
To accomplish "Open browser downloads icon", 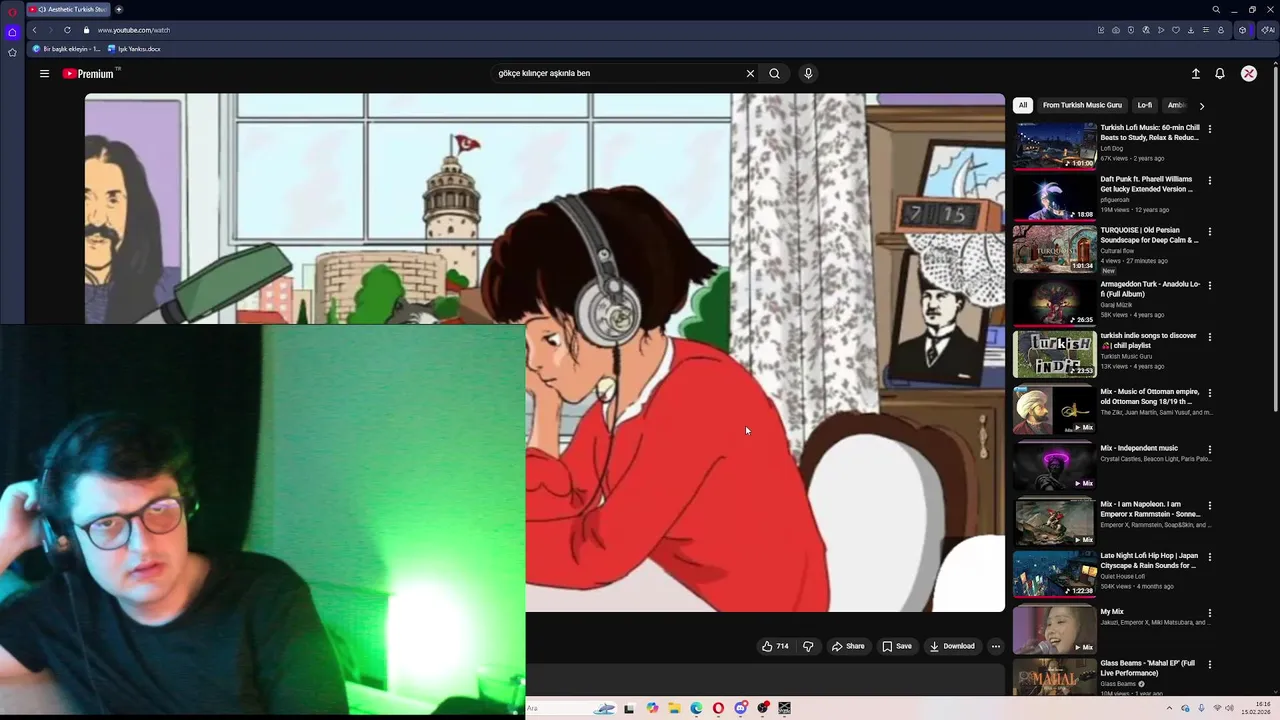I will (x=1191, y=30).
